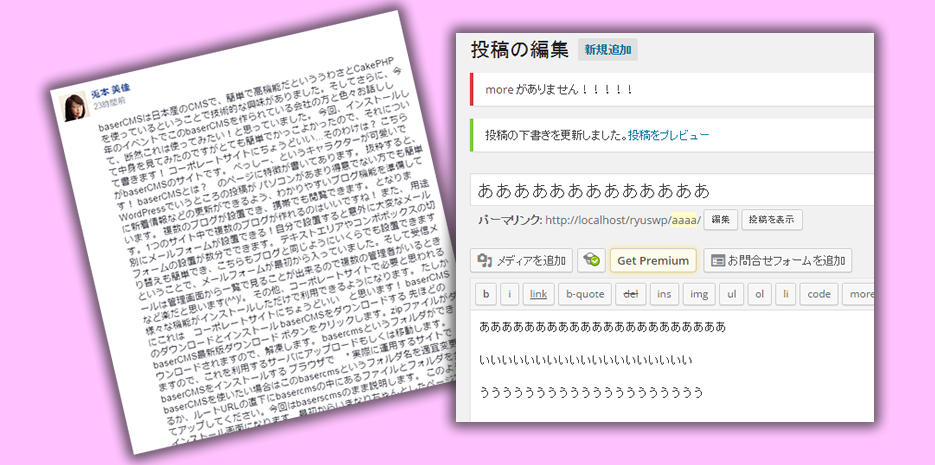Click the del toolbar button
Viewport: 935px width, 465px height.
(x=630, y=294)
